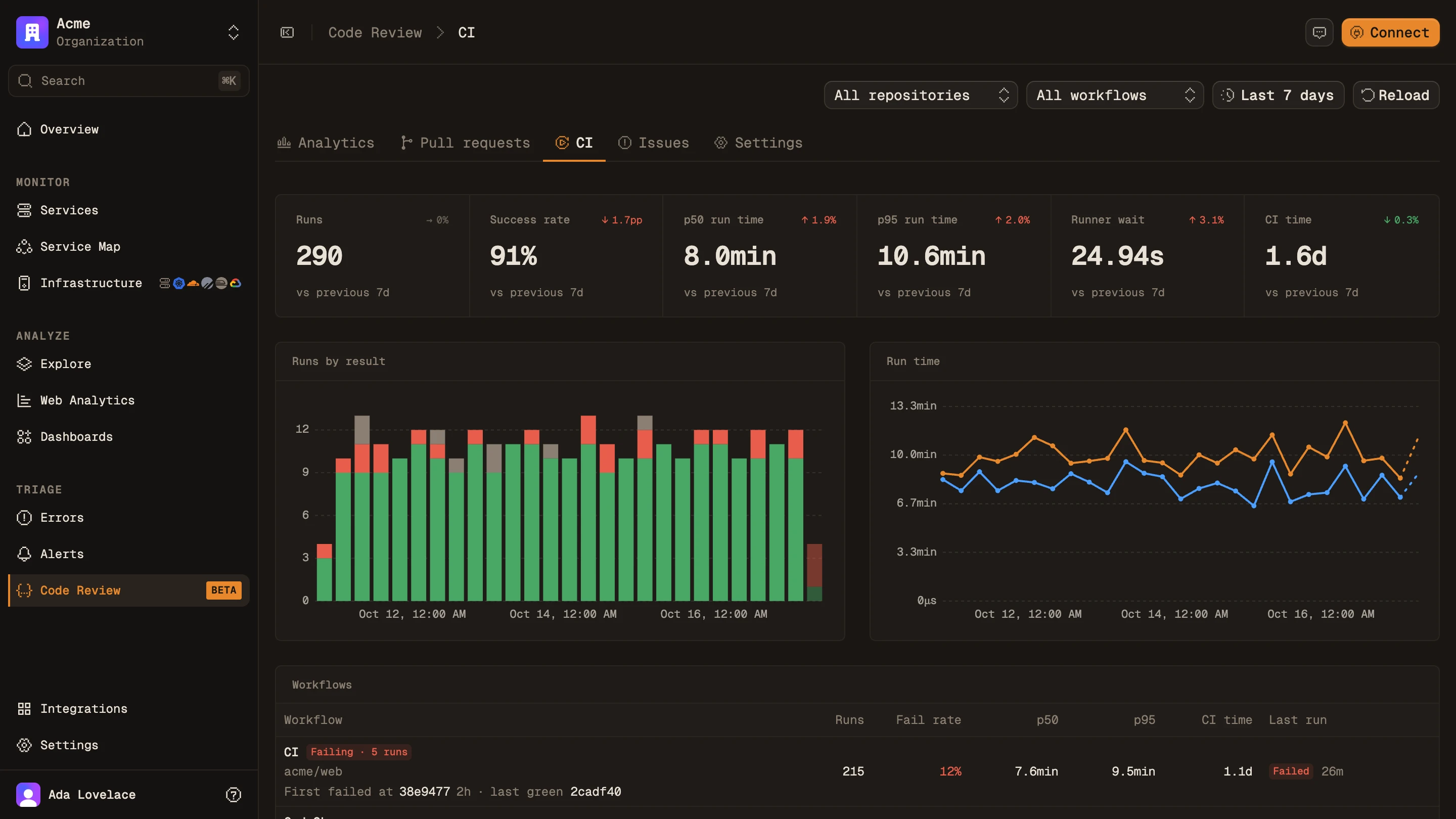Click the Kubernetes provider icon beside Infrastructure
Screen dimensions: 1456x819
[x=178, y=283]
